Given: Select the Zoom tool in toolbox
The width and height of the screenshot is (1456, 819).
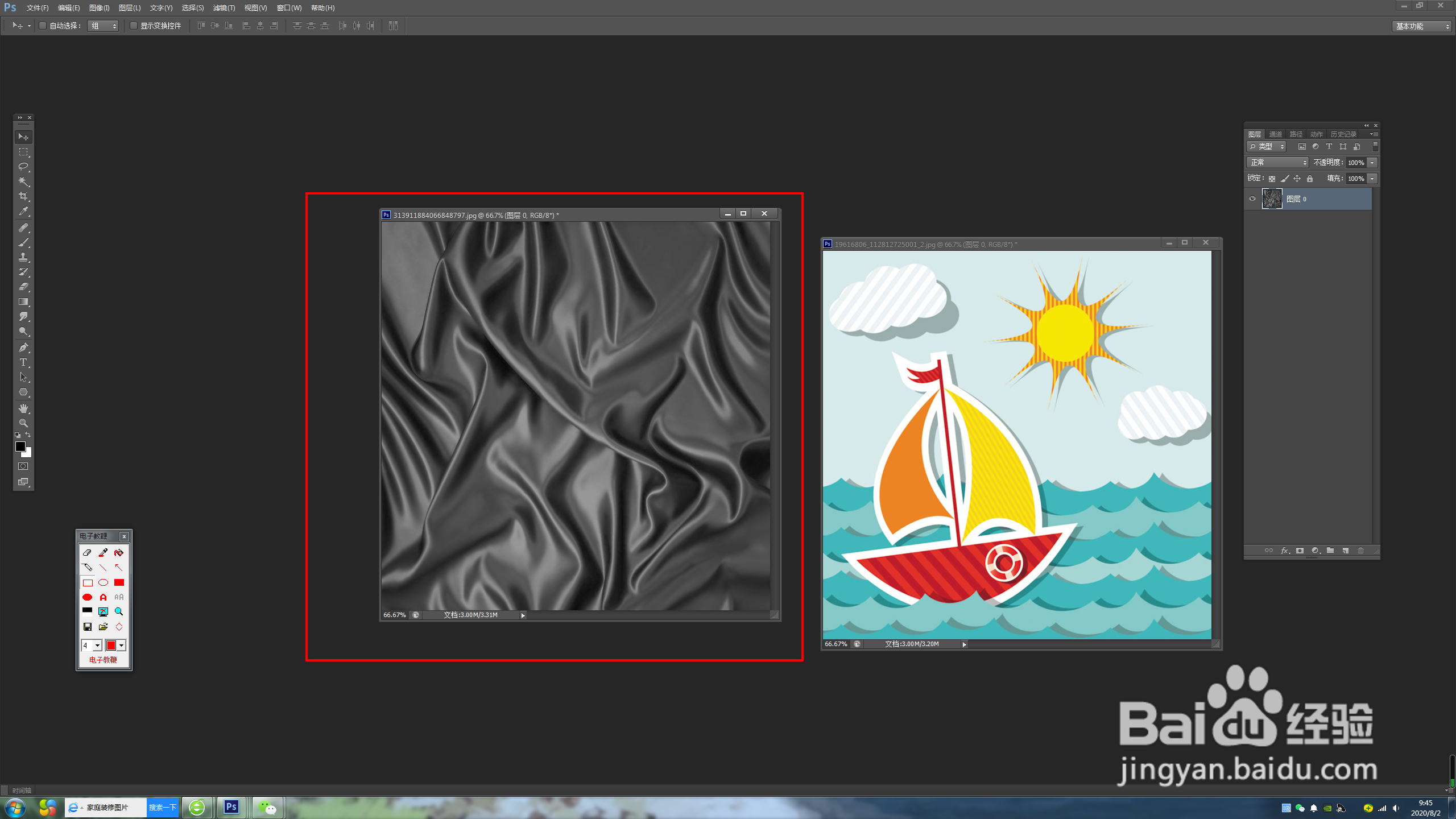Looking at the screenshot, I should pyautogui.click(x=23, y=423).
